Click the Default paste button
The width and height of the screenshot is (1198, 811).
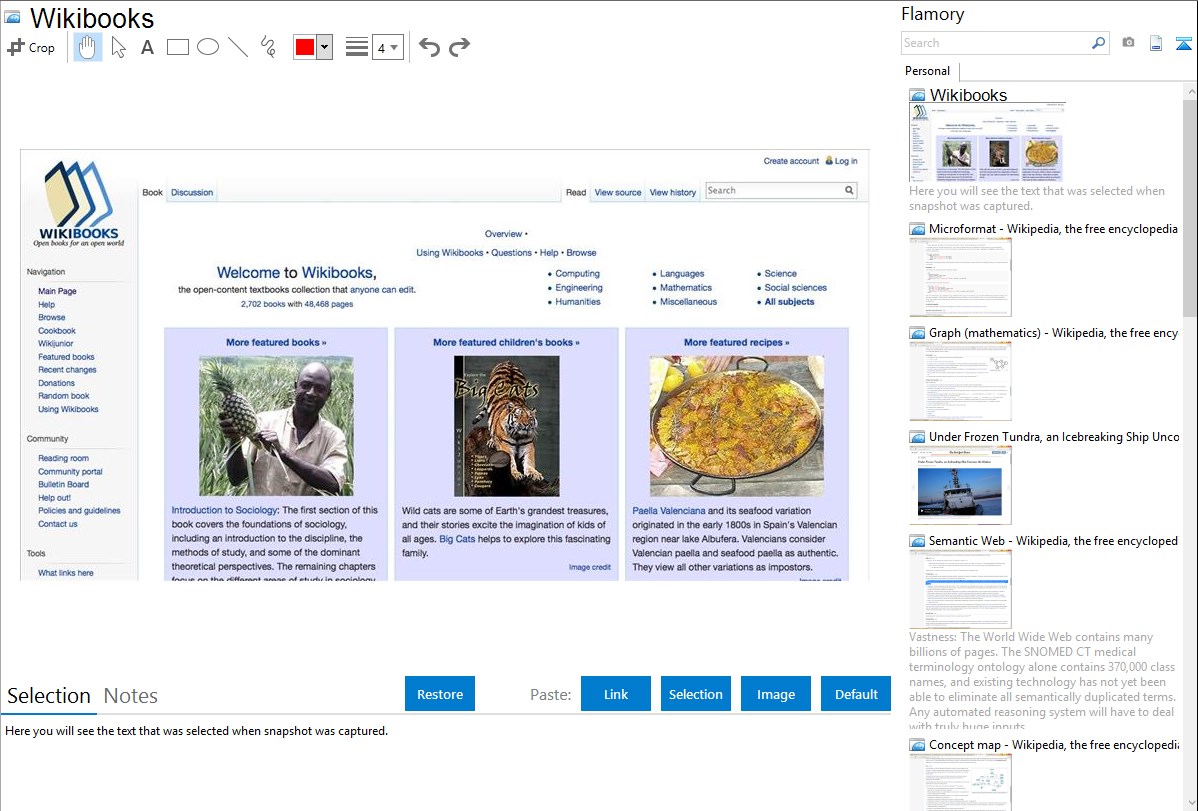[856, 694]
